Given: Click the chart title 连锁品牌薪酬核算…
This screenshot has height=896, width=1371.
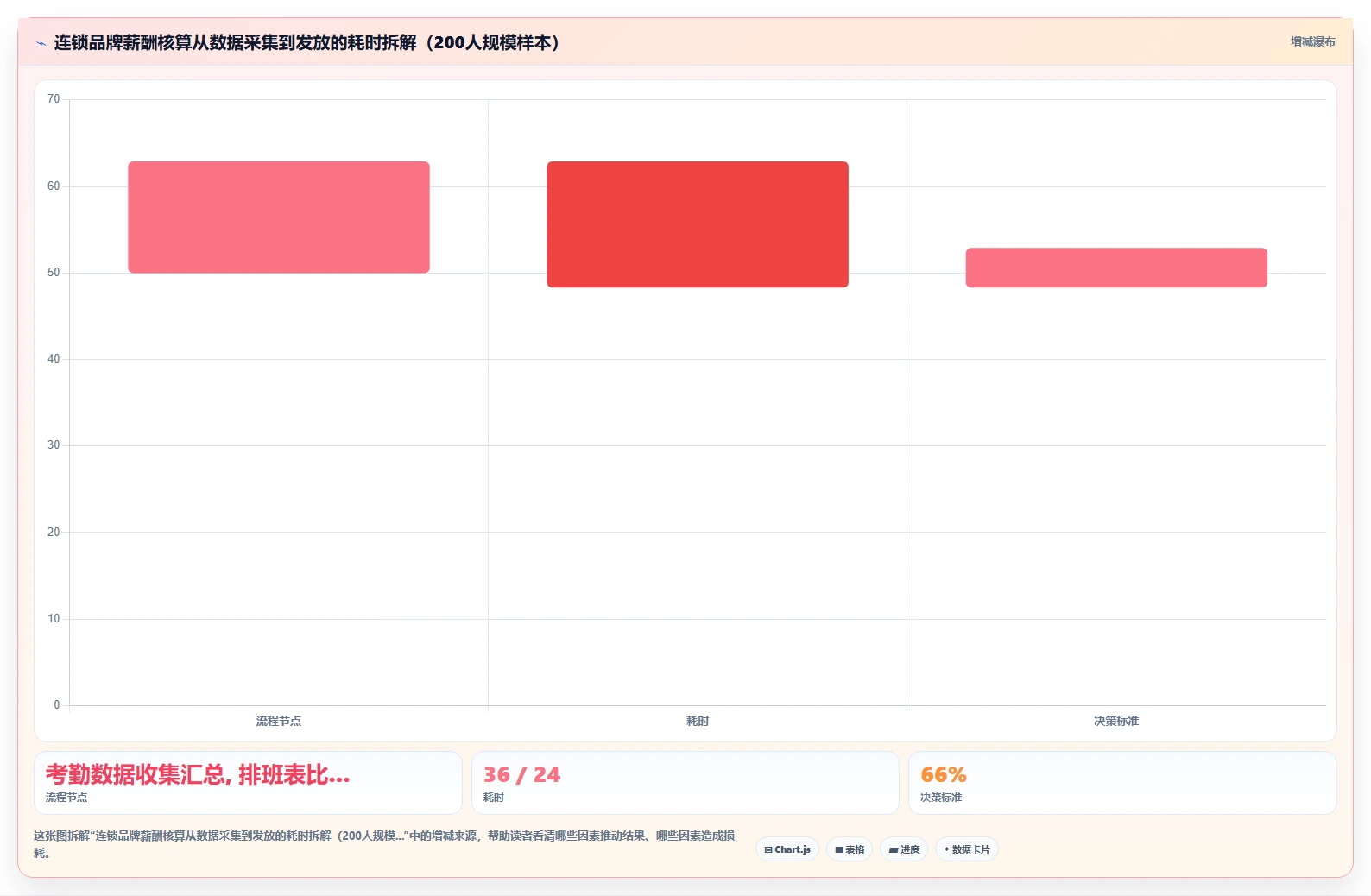Looking at the screenshot, I should click(x=306, y=42).
